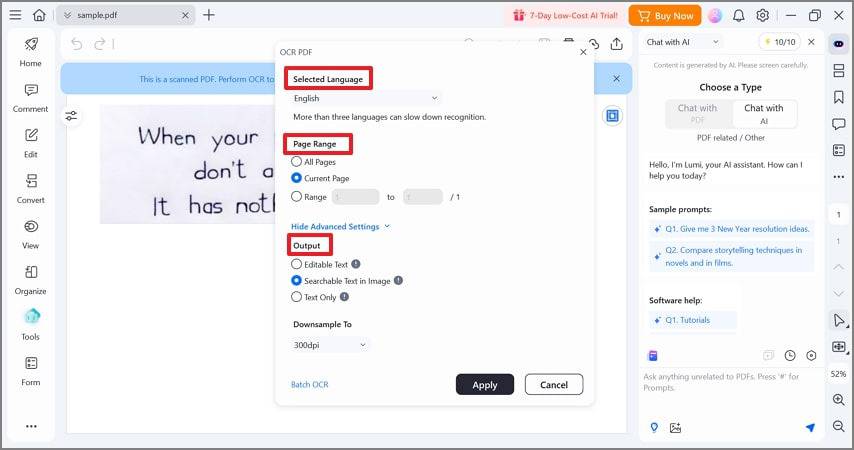Switch to Chat with PDF tab
The height and width of the screenshot is (450, 854).
point(698,114)
